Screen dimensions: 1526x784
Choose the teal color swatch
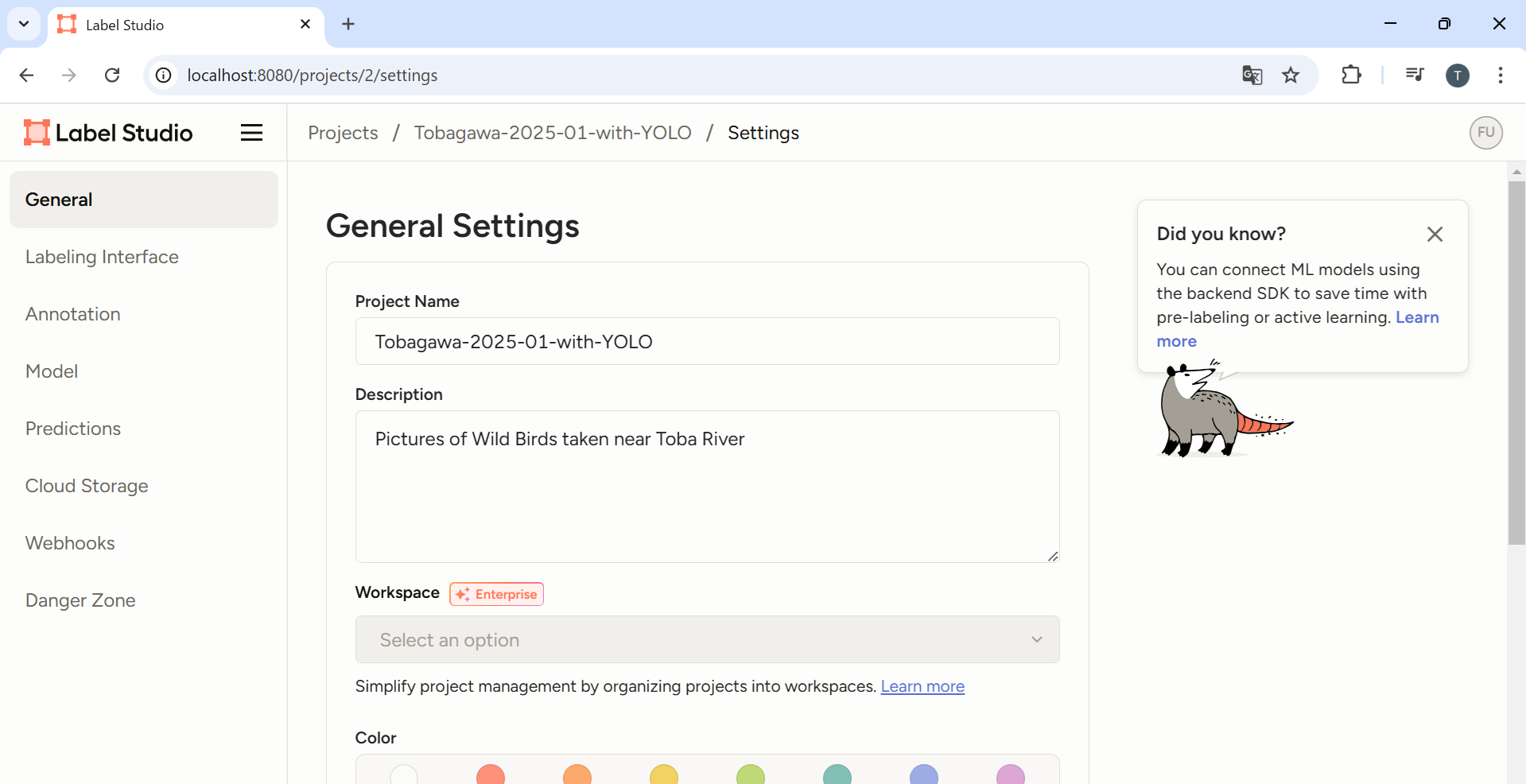click(x=837, y=774)
